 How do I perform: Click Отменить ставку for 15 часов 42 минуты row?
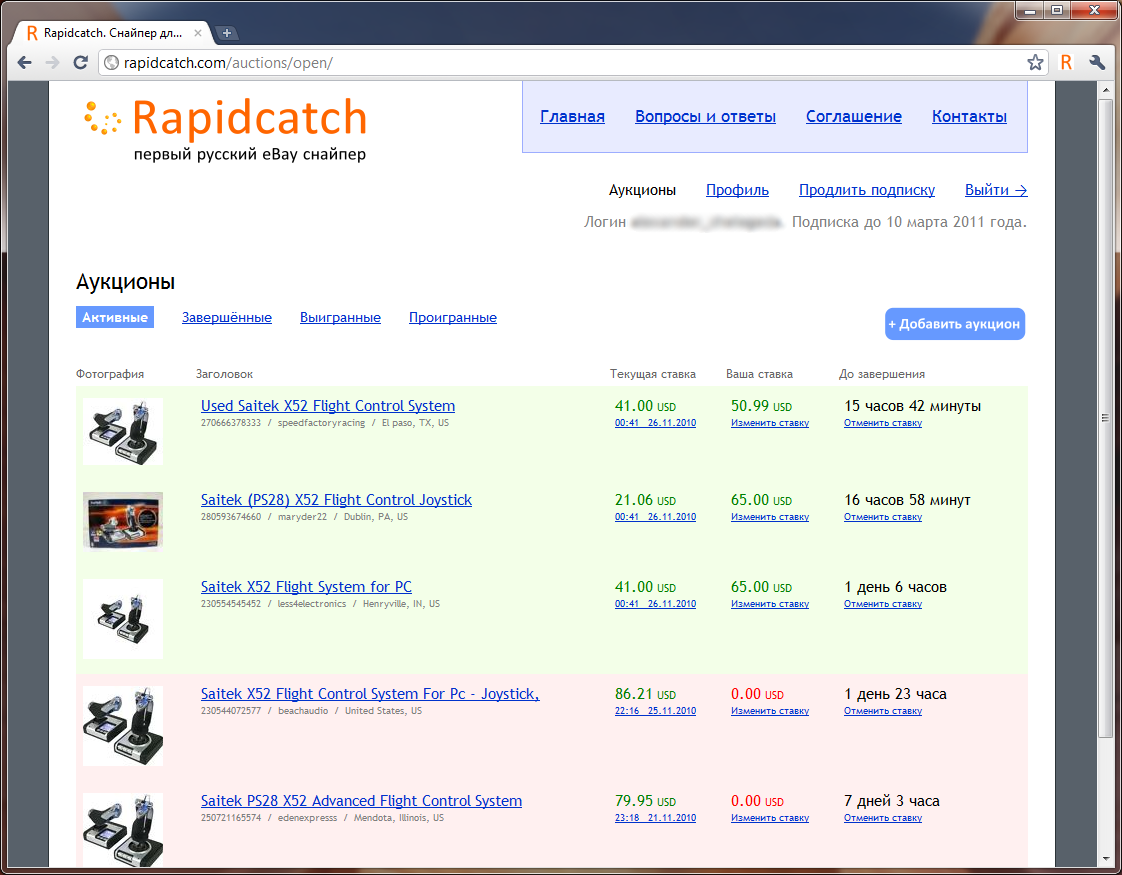883,423
